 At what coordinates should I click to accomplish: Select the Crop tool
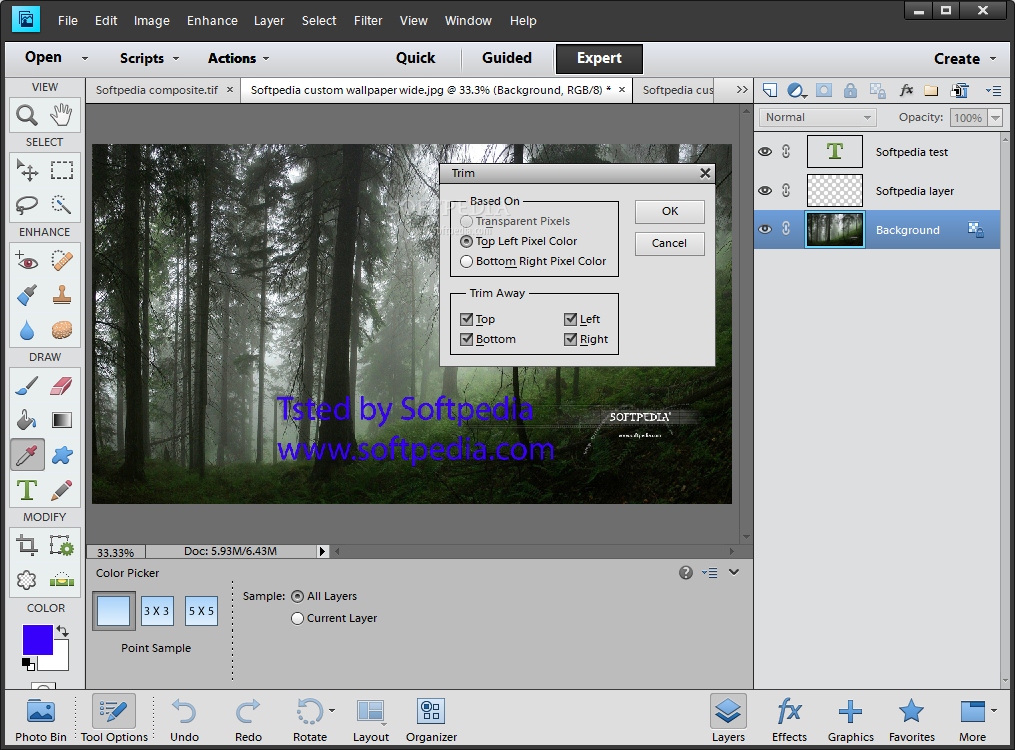coord(27,546)
